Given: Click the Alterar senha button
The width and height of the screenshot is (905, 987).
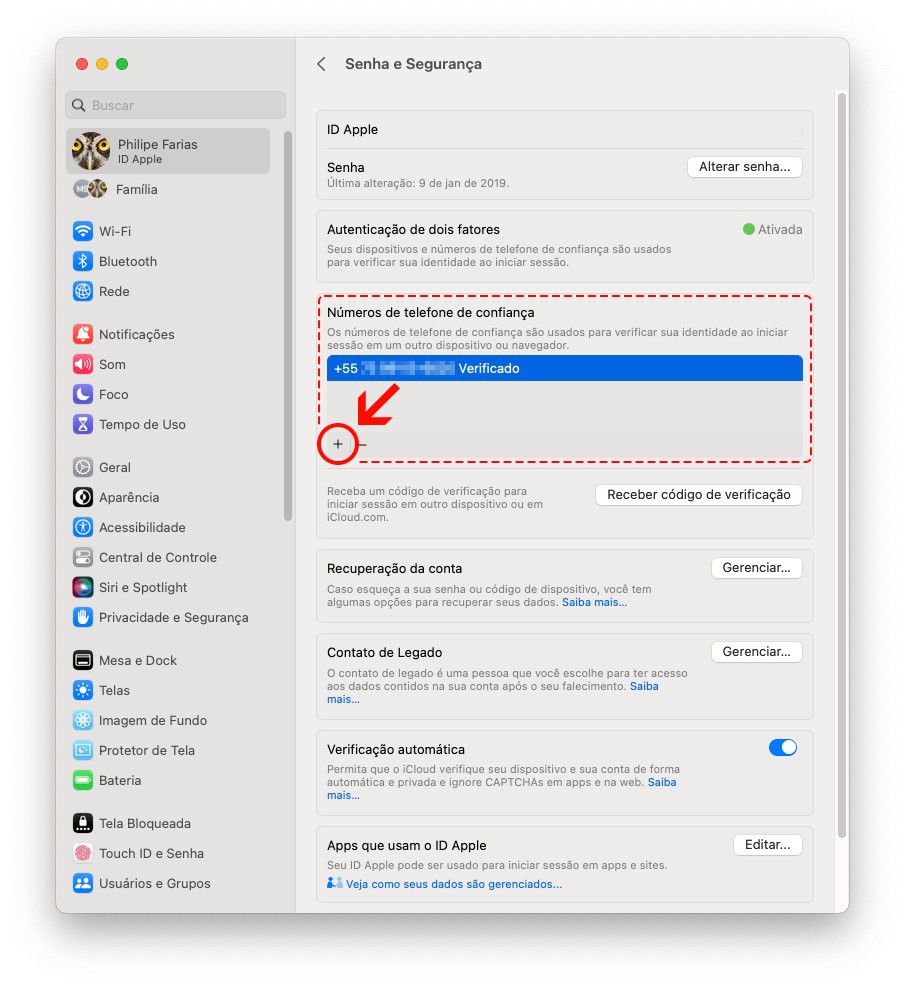Looking at the screenshot, I should point(745,167).
